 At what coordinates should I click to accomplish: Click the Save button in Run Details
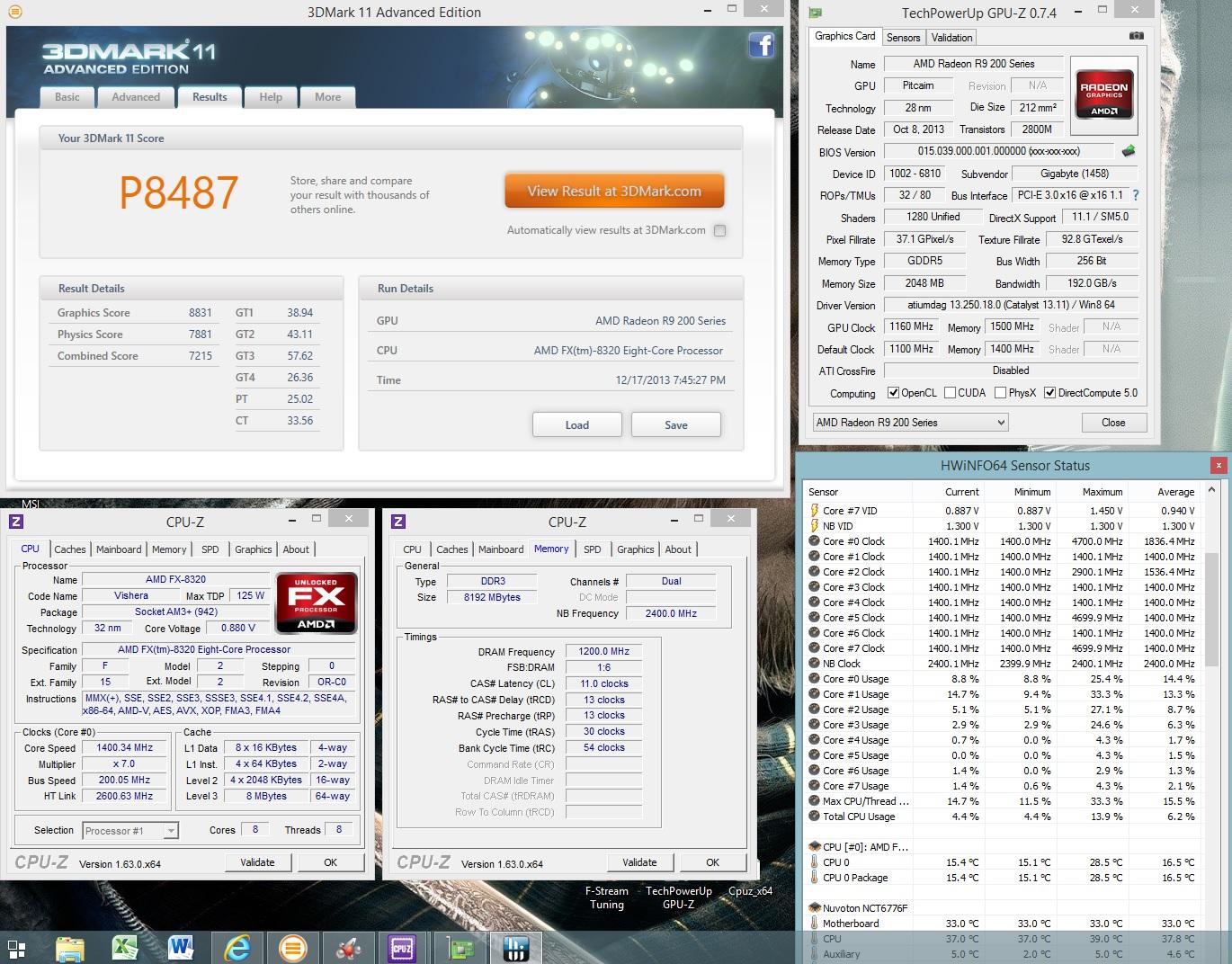click(x=676, y=424)
